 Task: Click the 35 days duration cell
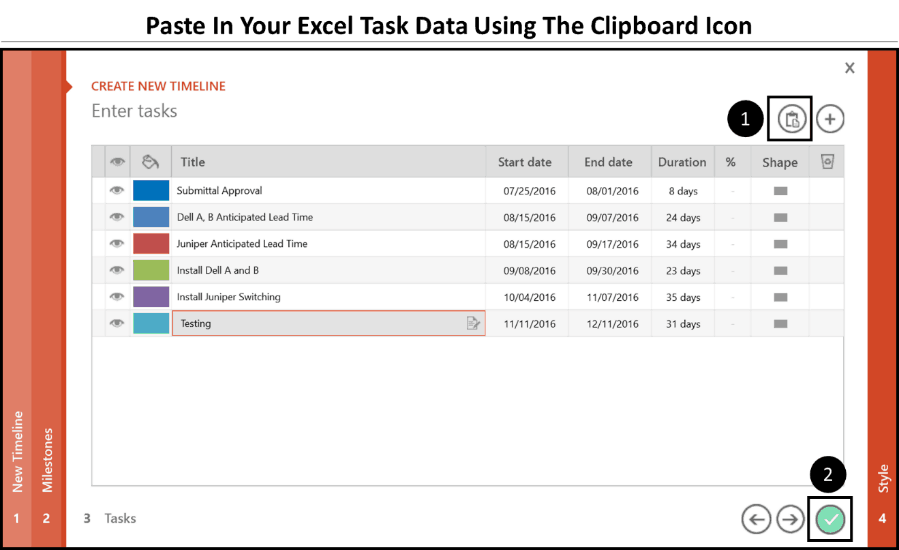[x=683, y=297]
